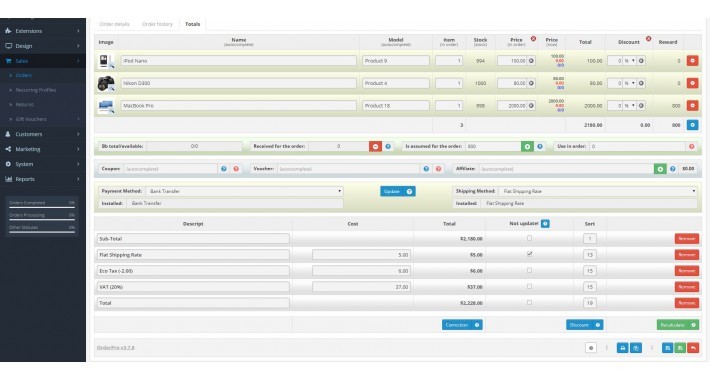Click the iPod Nano product thumbnail

(106, 61)
